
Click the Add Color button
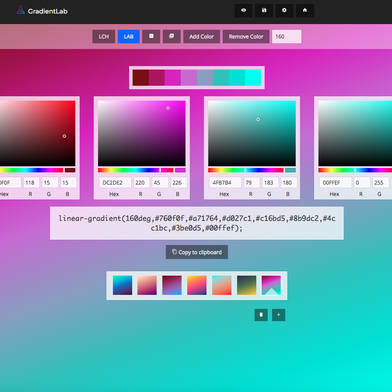(201, 37)
